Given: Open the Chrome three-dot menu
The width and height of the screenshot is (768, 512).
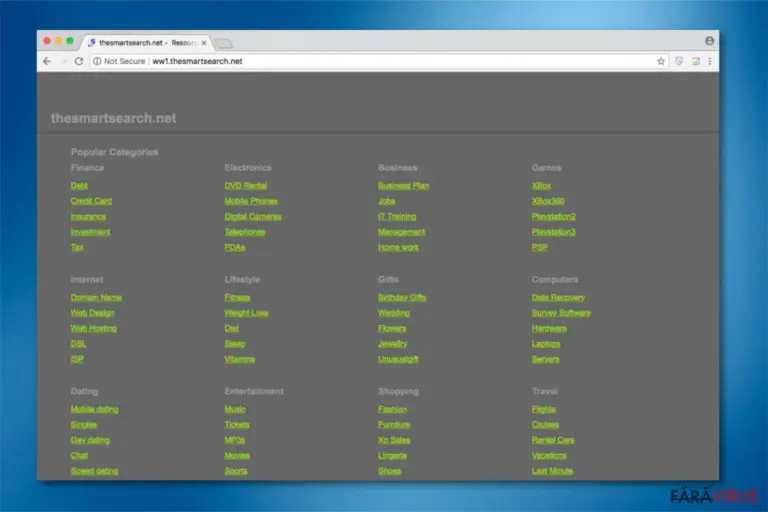Looking at the screenshot, I should [710, 61].
